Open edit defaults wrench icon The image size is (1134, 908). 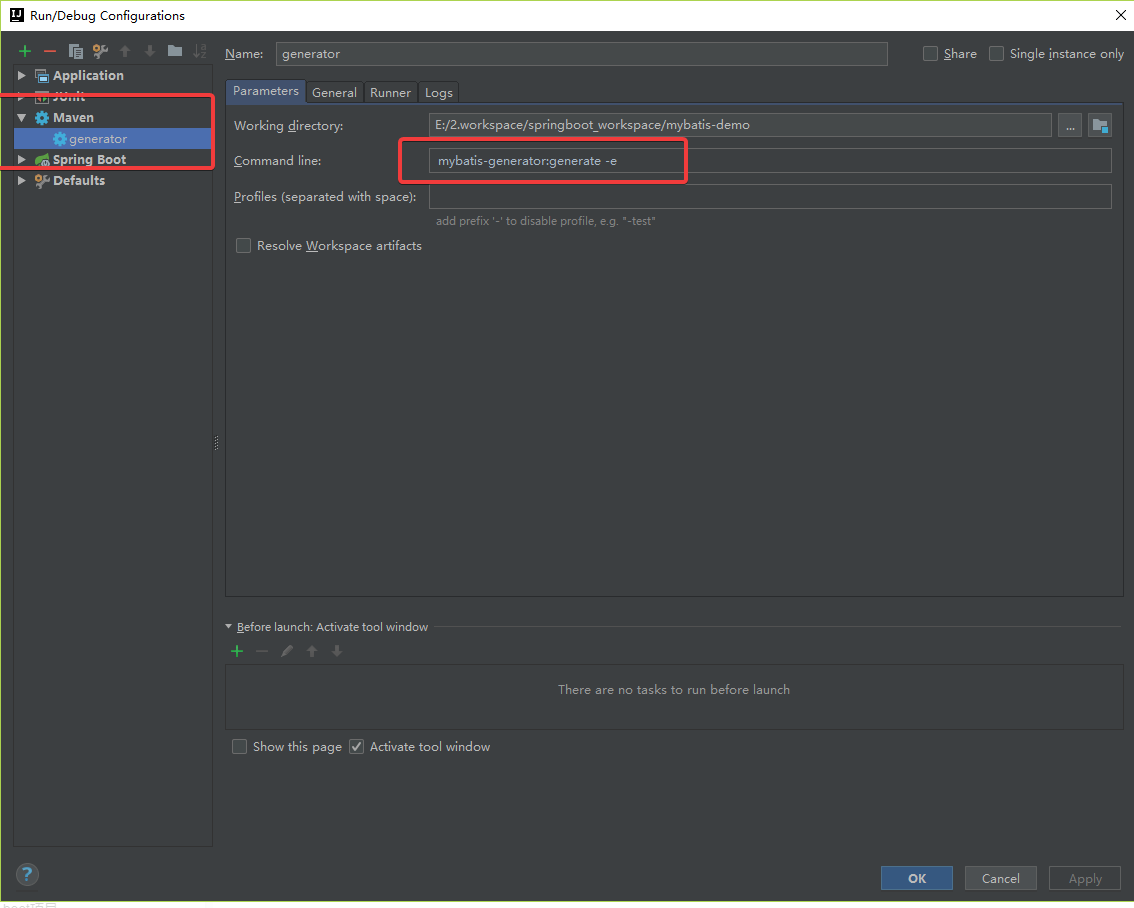tap(101, 51)
